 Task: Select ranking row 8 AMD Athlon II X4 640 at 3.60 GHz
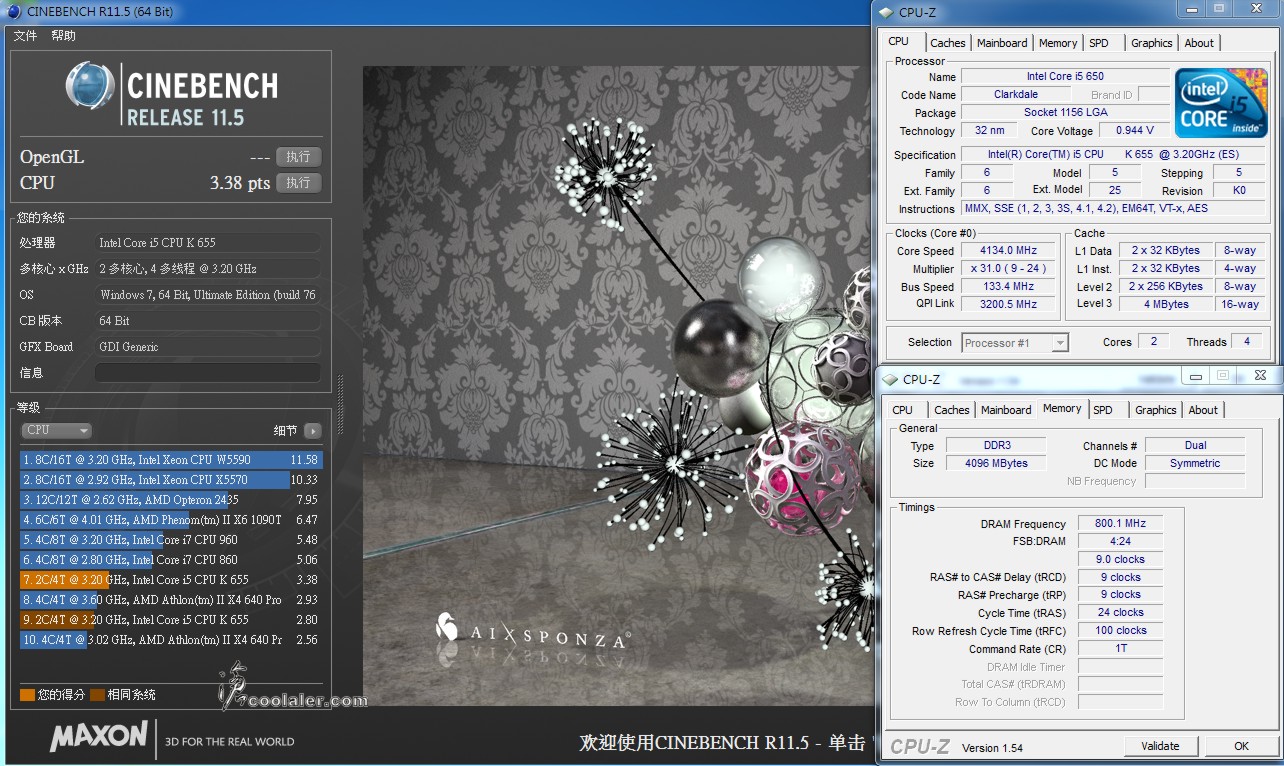pos(170,600)
